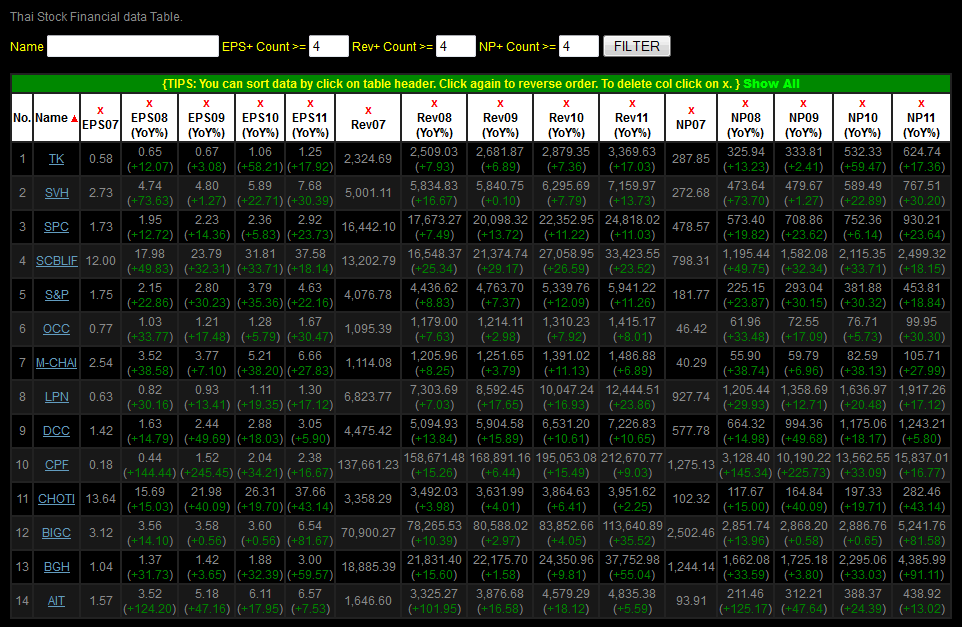Click the EPS+ Count input box
The height and width of the screenshot is (627, 962).
point(329,46)
